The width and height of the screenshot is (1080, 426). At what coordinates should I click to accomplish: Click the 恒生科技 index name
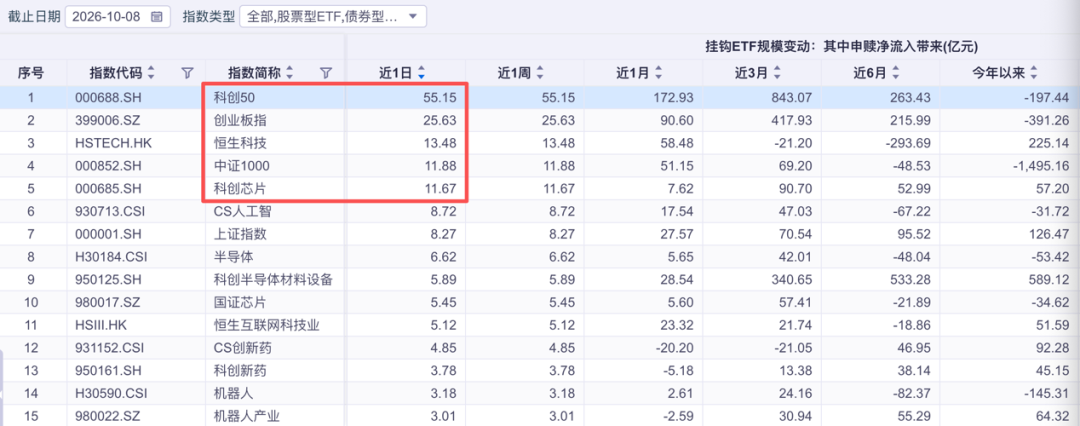click(x=240, y=143)
